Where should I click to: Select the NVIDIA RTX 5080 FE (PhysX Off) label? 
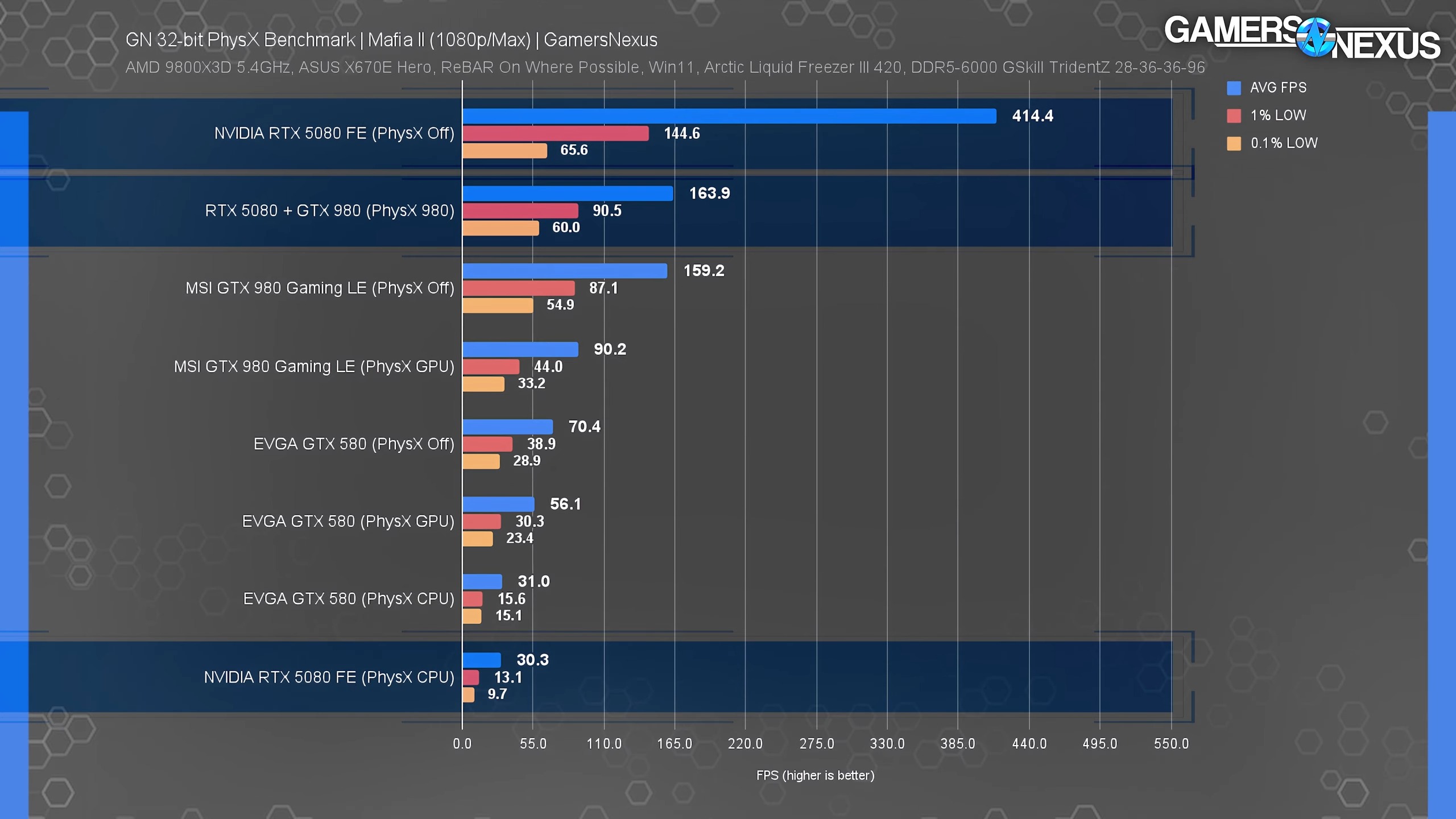[x=334, y=133]
